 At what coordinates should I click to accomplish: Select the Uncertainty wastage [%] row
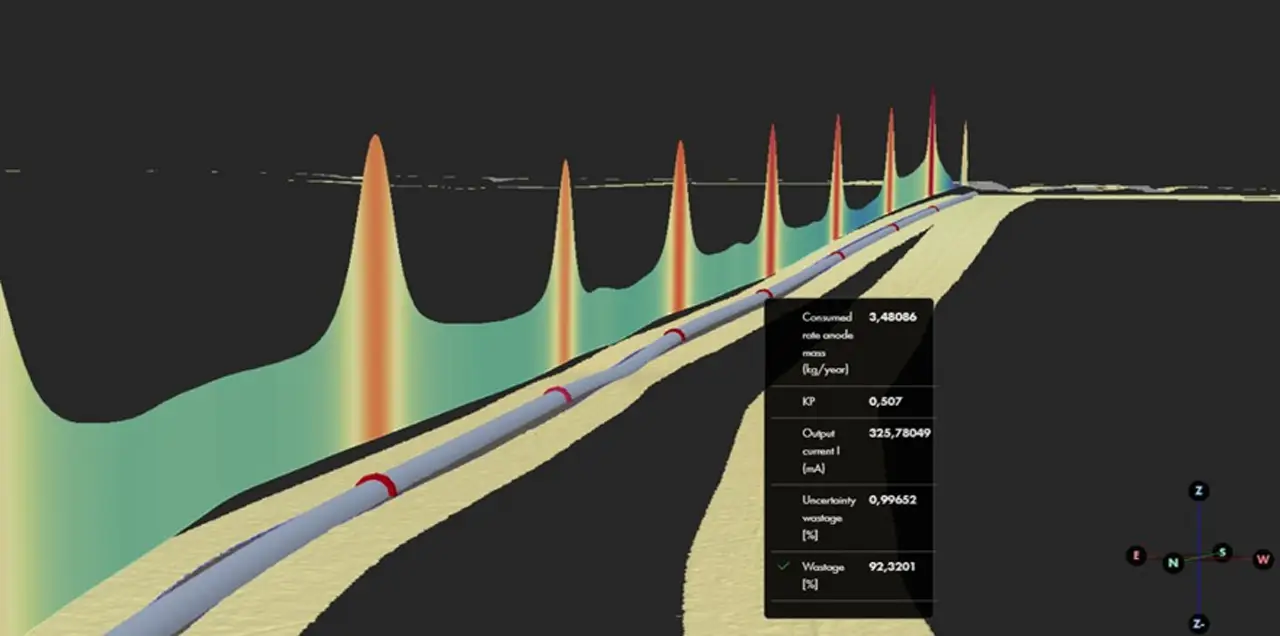coord(850,517)
